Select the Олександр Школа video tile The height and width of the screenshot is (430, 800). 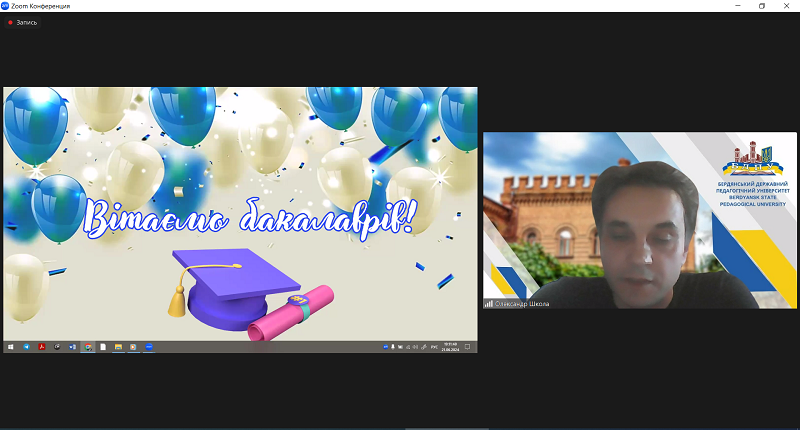[640, 220]
